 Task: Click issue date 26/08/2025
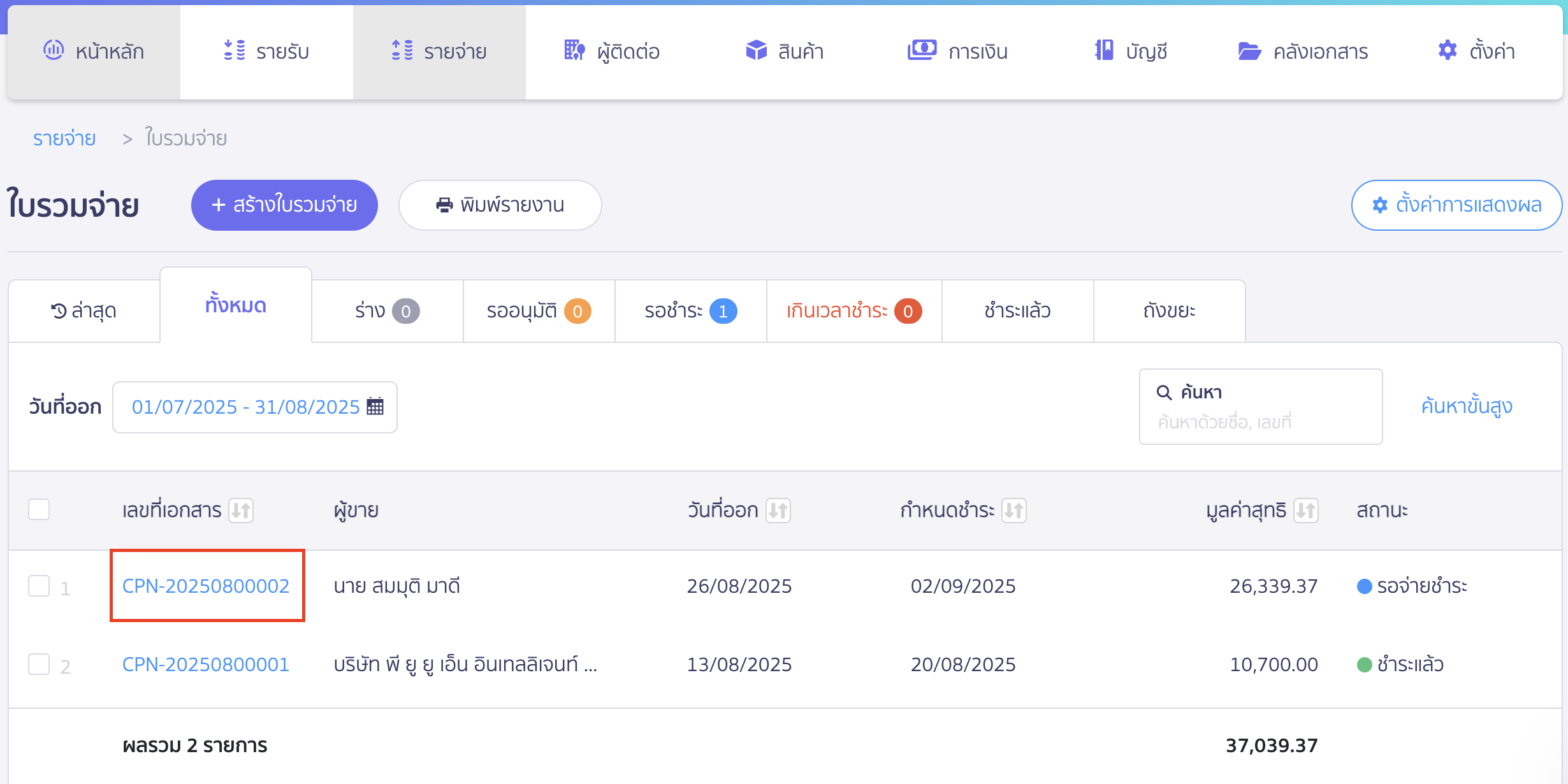click(x=739, y=586)
